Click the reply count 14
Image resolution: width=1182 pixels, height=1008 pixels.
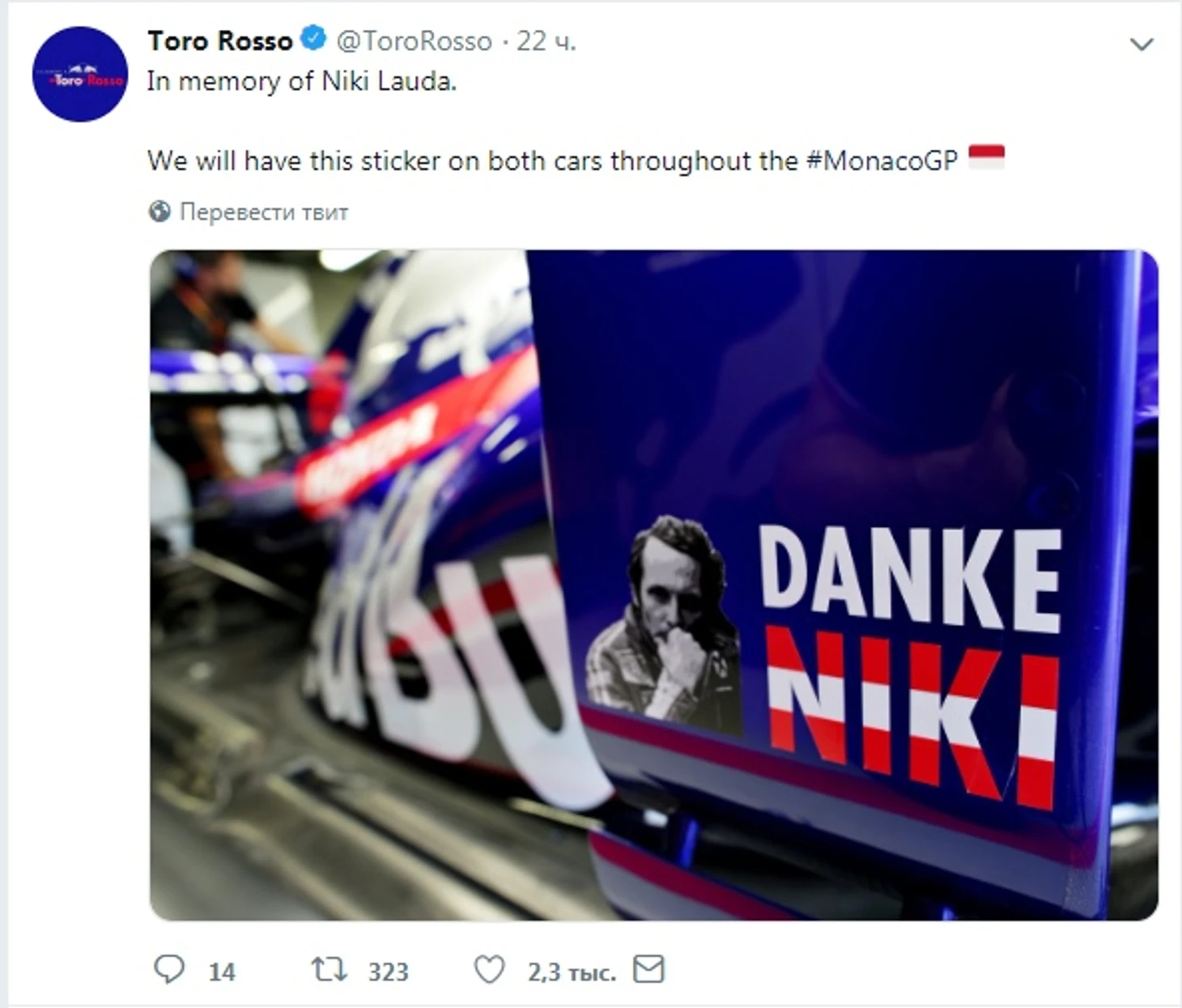[221, 972]
